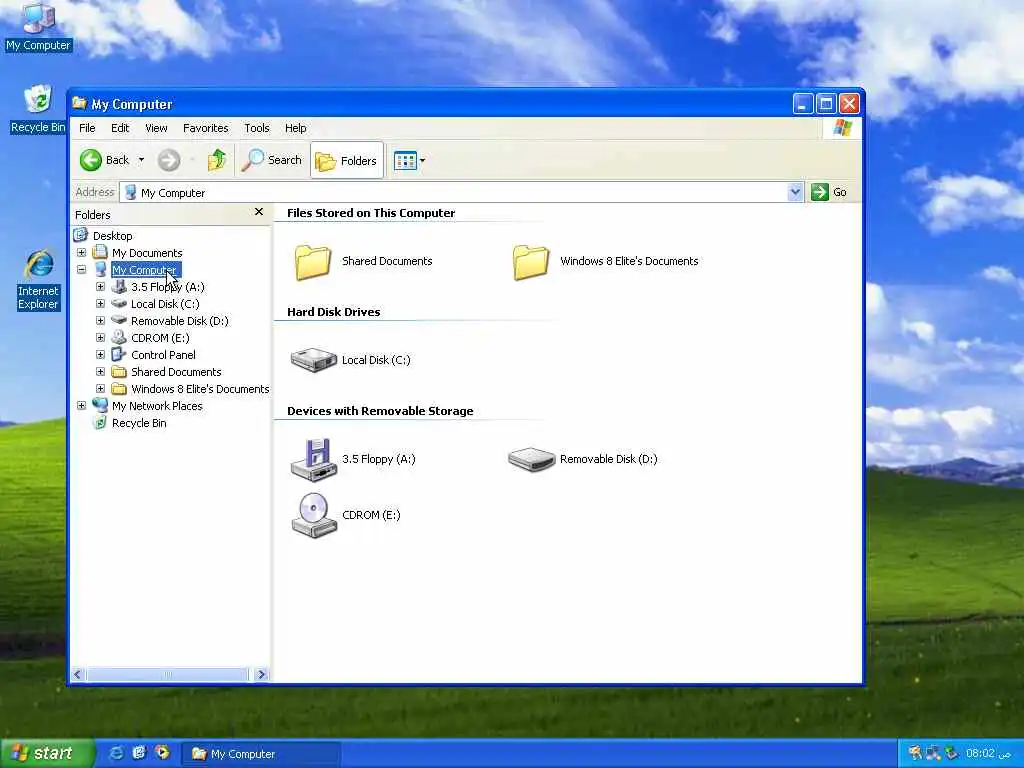1024x768 pixels.
Task: Click the Folders pane left scroll arrow
Action: click(x=78, y=674)
